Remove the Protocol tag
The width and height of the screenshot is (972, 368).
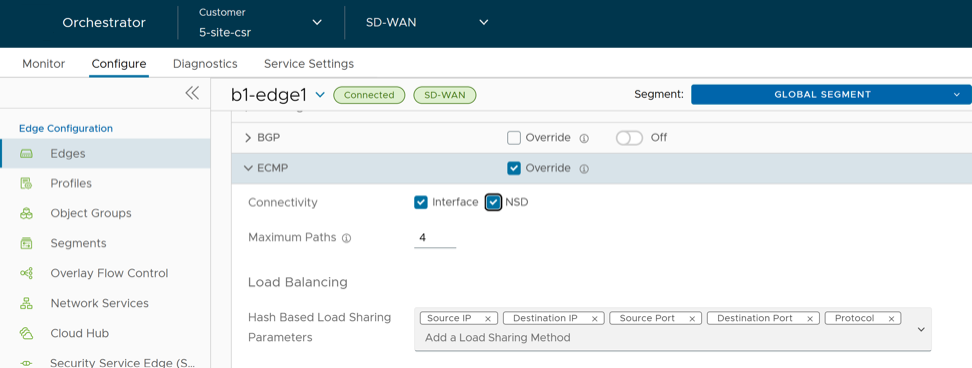click(x=891, y=318)
